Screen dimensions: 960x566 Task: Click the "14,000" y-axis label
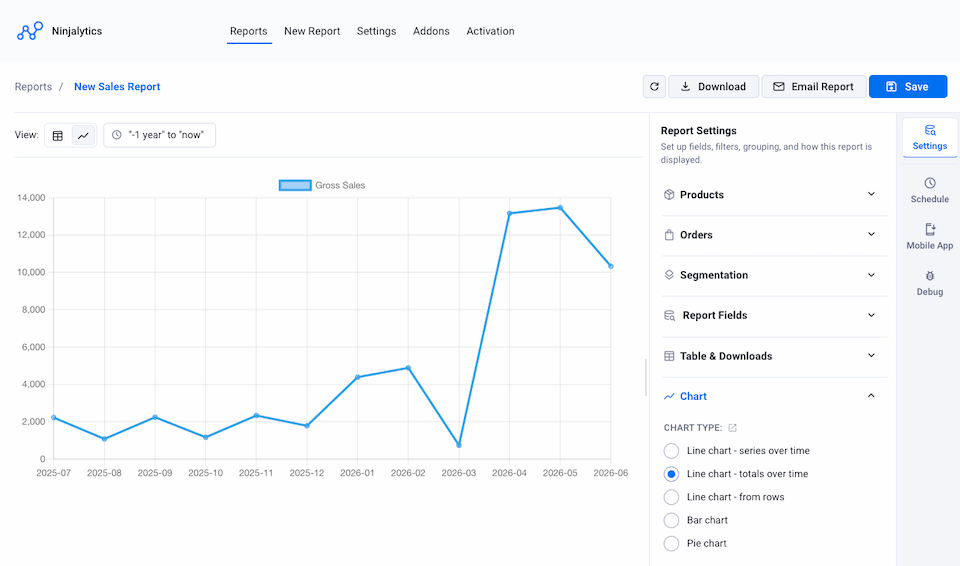coord(31,198)
